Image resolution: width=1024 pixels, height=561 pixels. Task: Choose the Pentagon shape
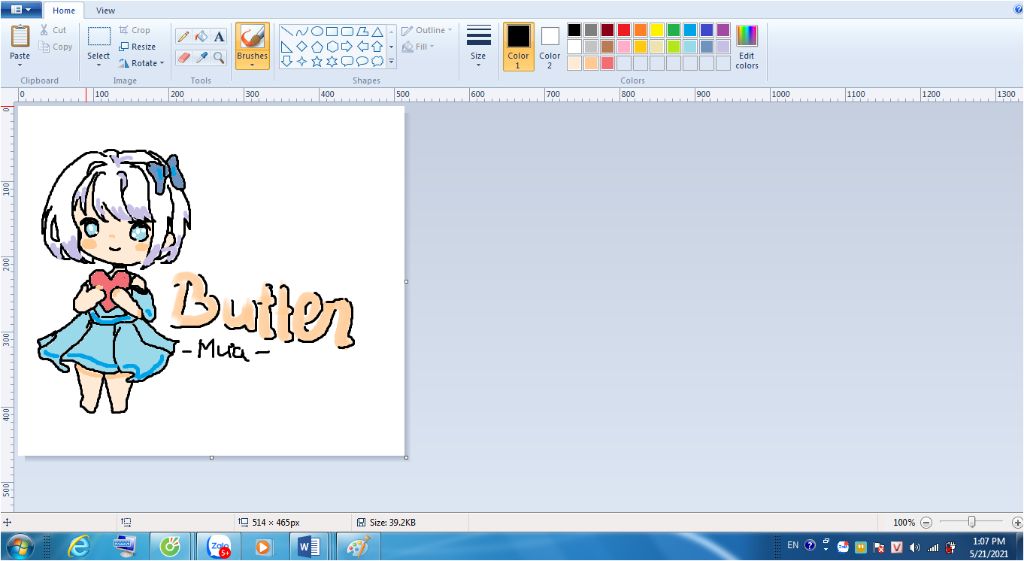(x=317, y=46)
